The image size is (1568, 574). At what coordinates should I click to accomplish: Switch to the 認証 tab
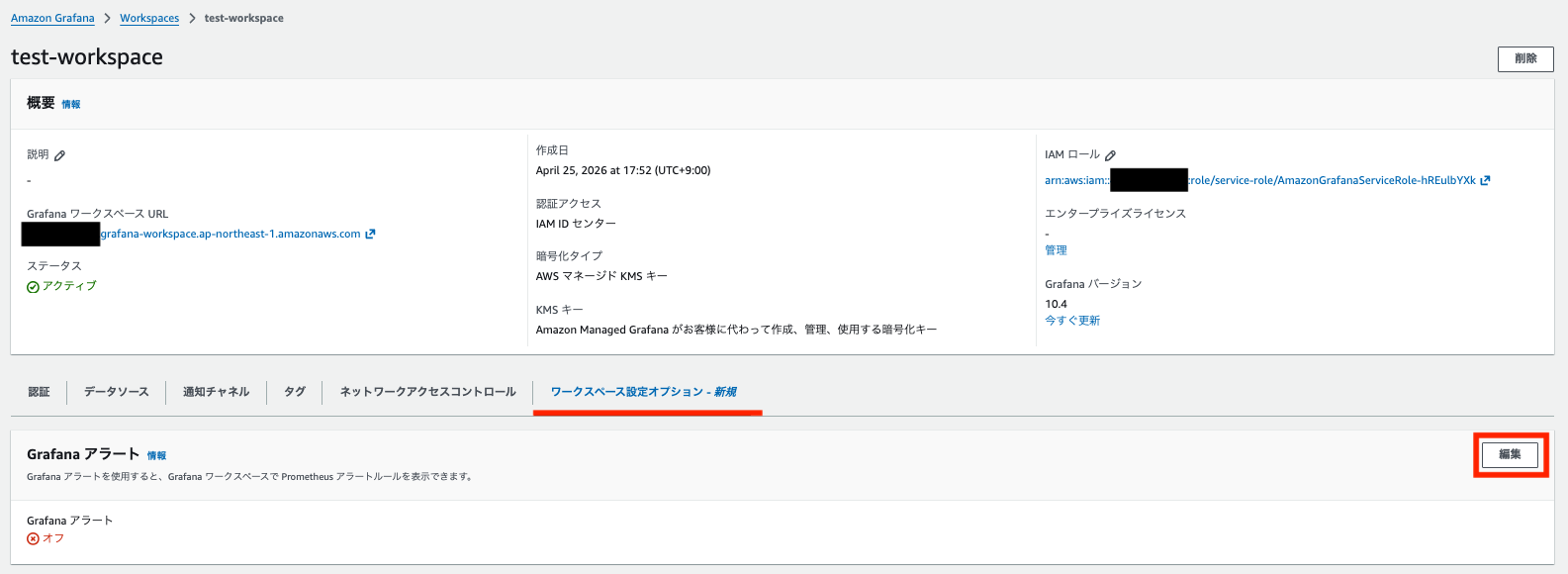39,392
